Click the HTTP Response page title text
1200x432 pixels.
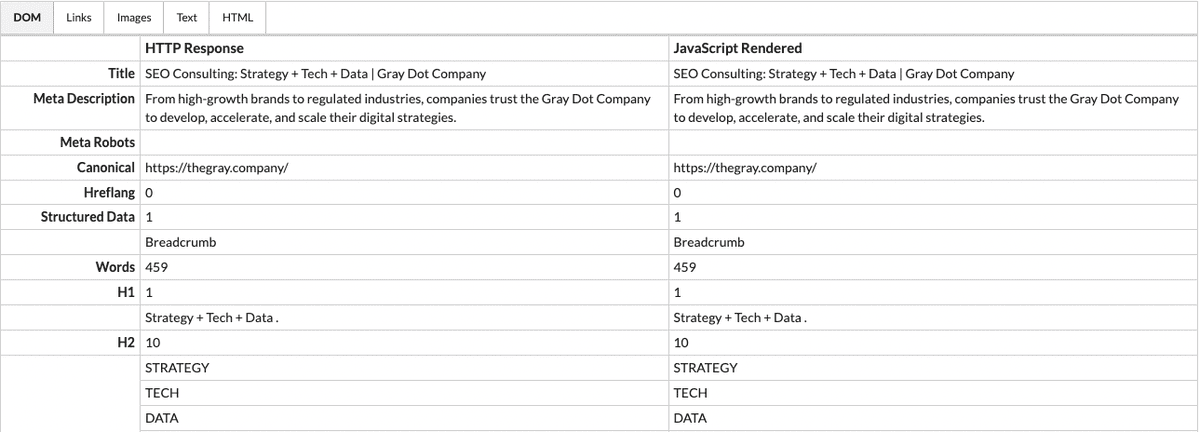[315, 74]
